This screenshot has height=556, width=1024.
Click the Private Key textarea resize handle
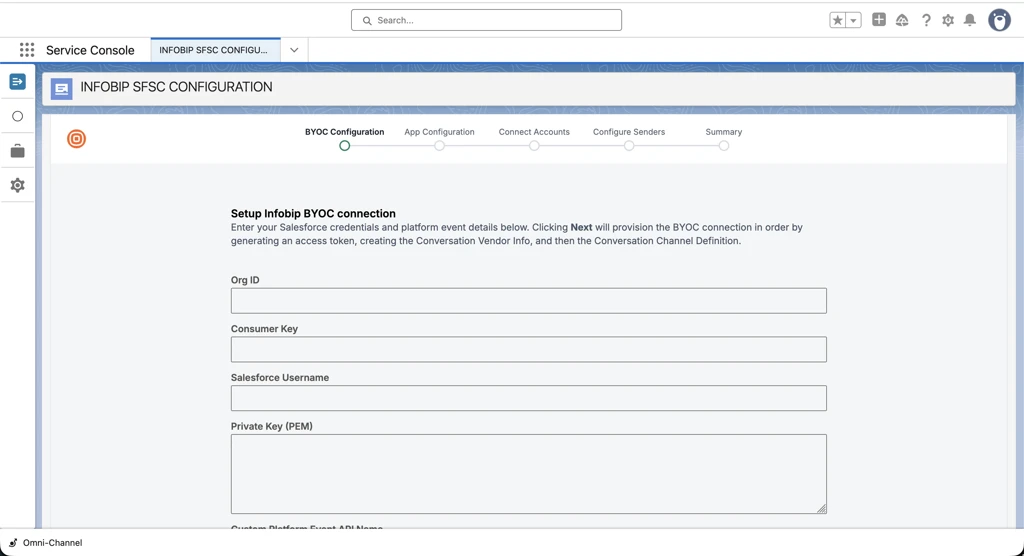click(x=822, y=509)
